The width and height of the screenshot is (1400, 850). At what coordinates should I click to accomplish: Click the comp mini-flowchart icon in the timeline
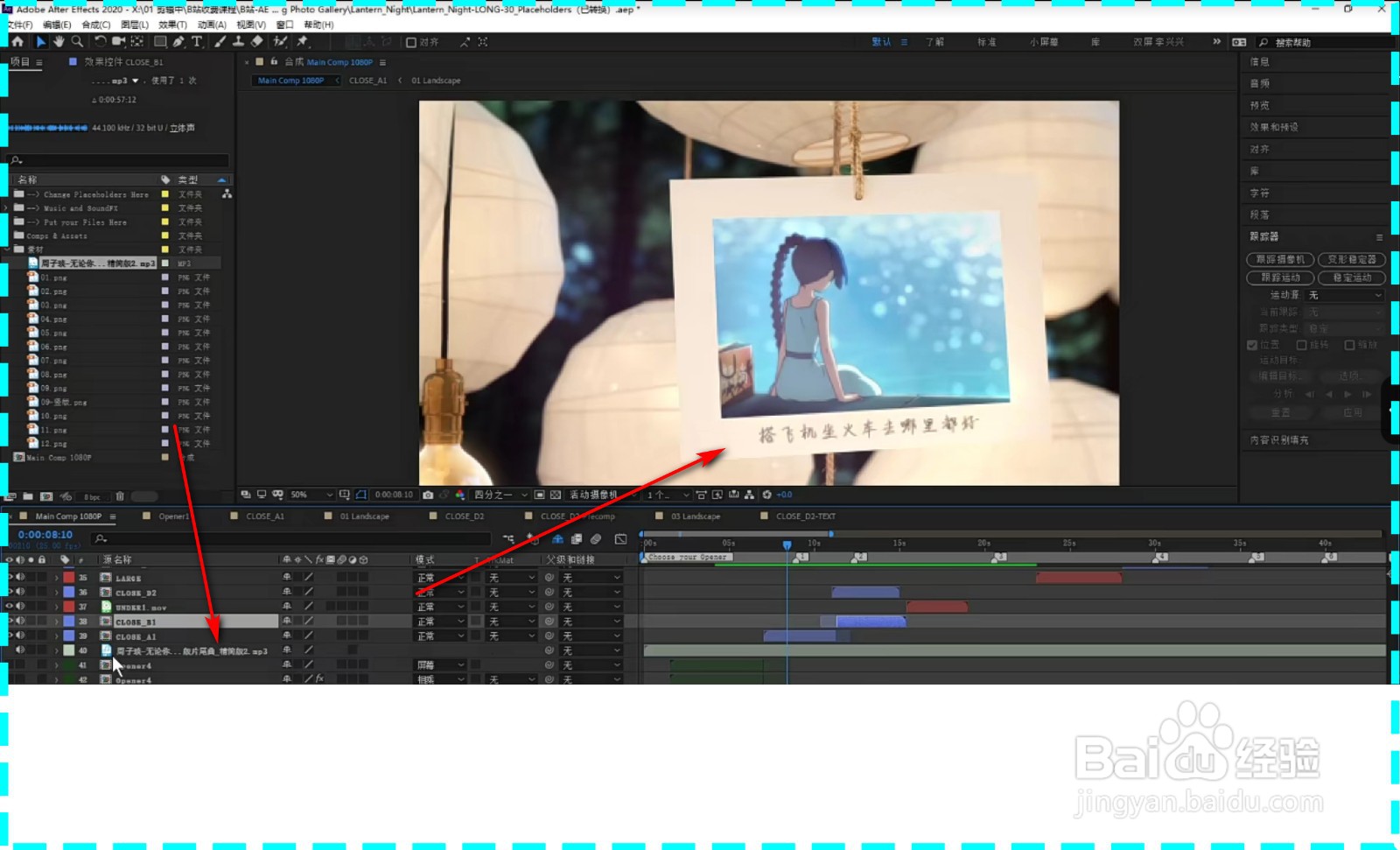tap(508, 539)
